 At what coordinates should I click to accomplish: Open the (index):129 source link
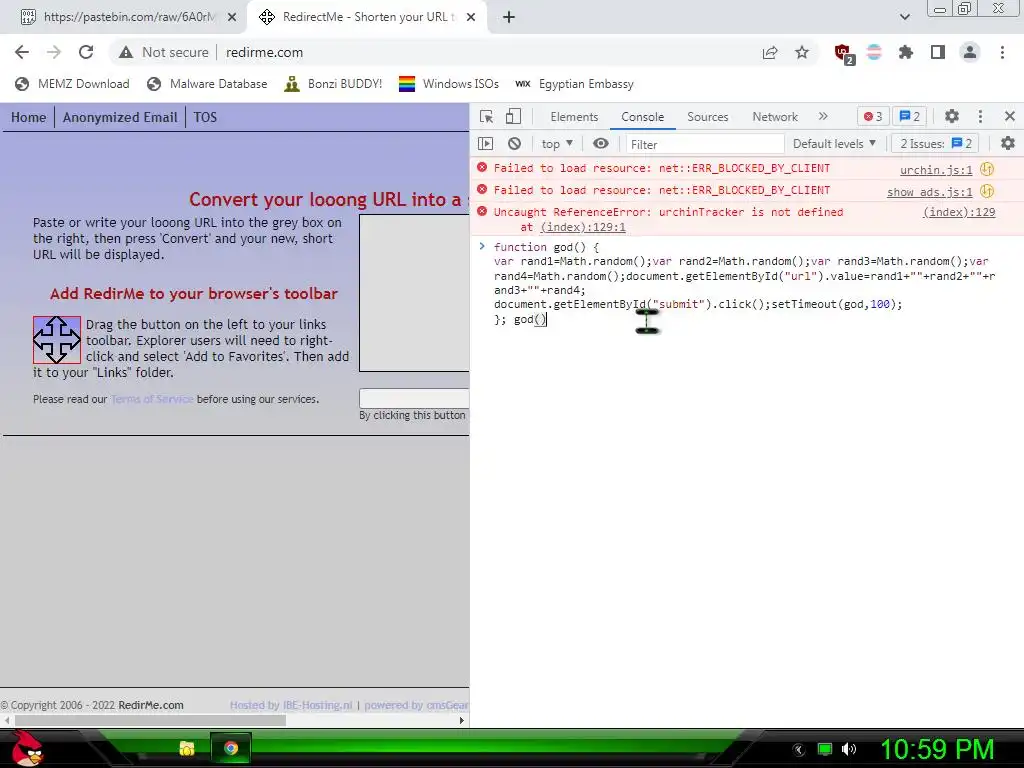coord(959,212)
